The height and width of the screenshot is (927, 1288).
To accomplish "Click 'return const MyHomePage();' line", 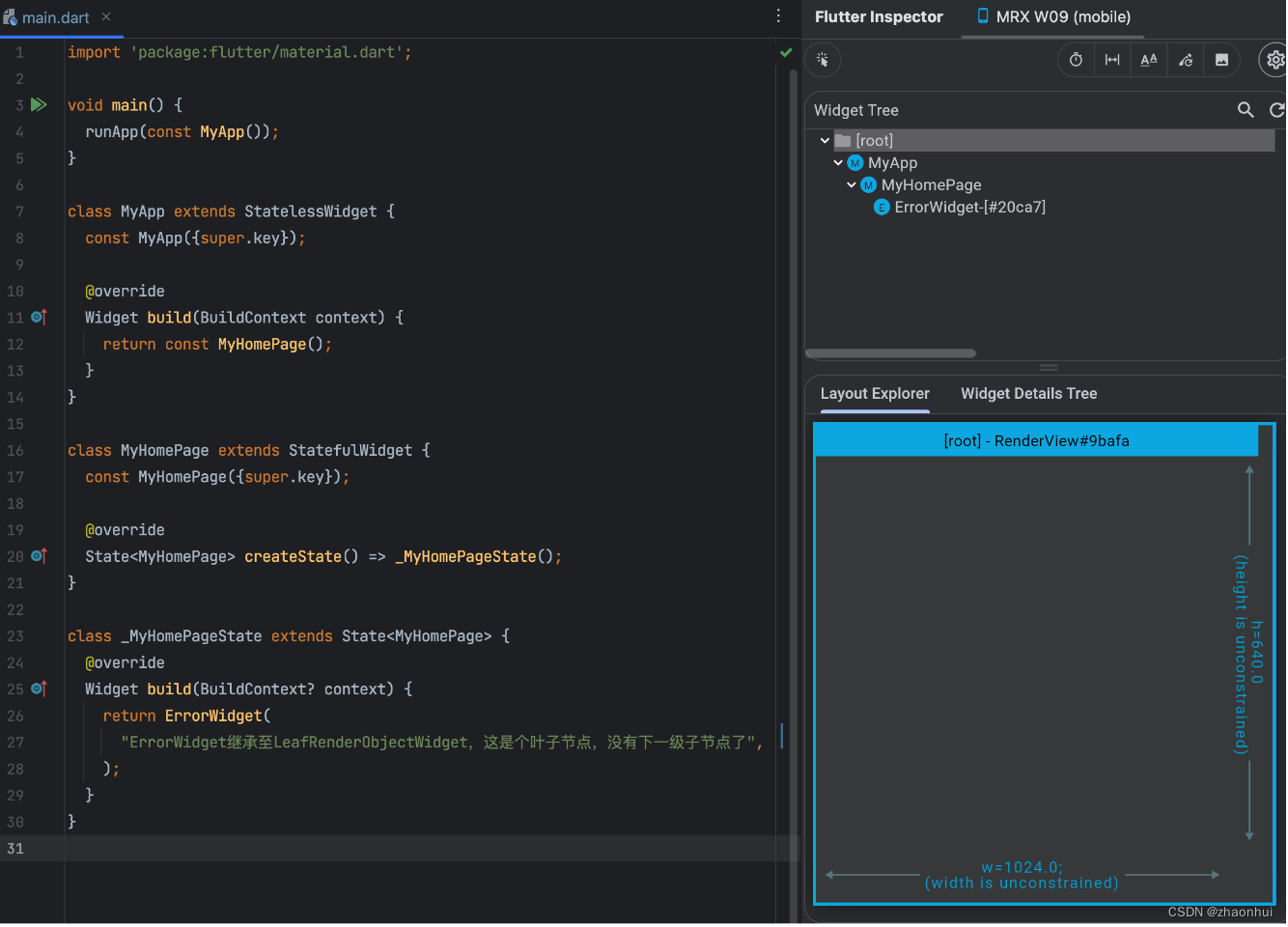I will (217, 345).
